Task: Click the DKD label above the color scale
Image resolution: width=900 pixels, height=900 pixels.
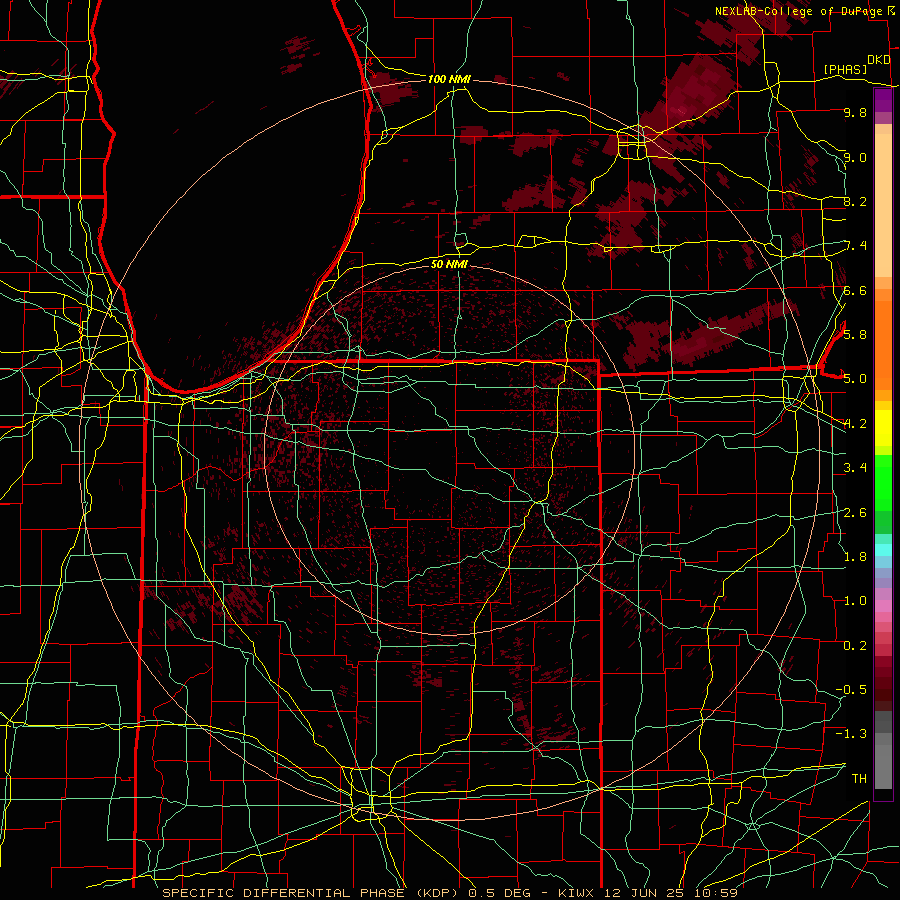Action: click(x=879, y=60)
